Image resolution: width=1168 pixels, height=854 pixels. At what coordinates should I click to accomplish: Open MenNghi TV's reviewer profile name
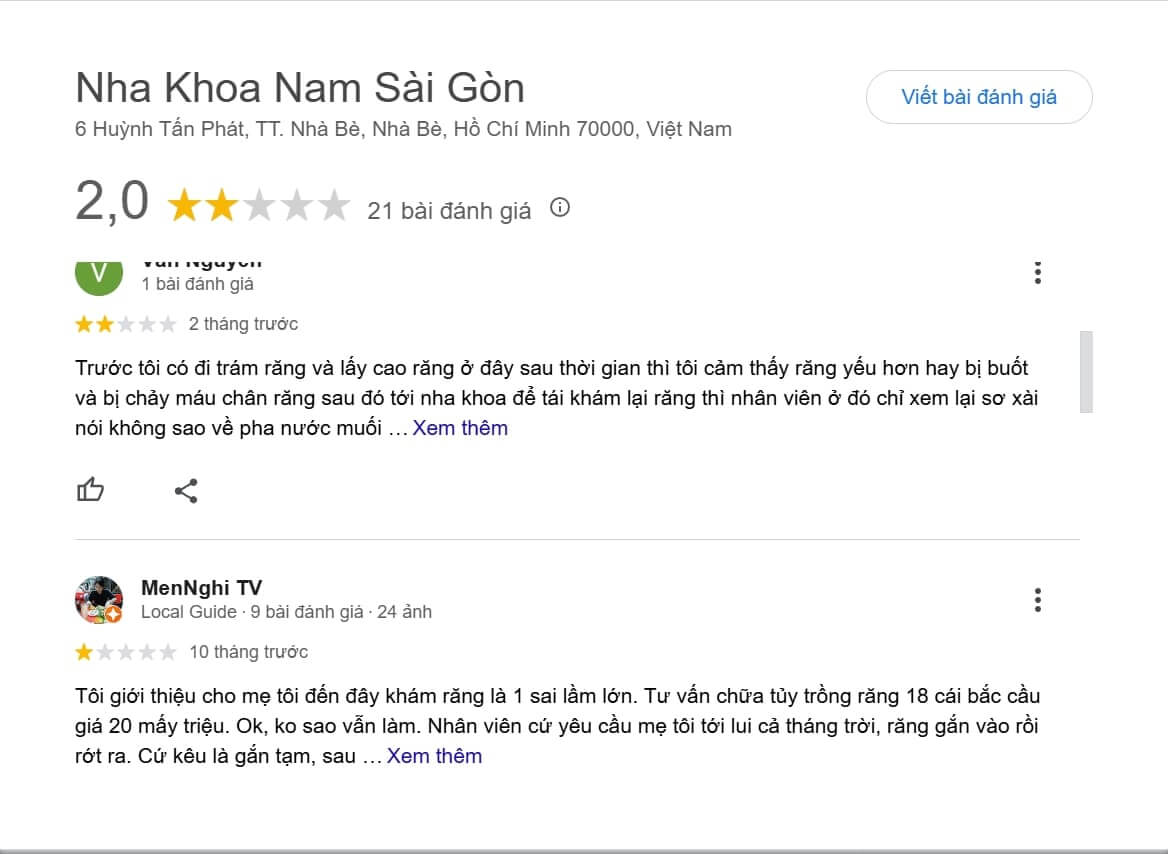(199, 588)
